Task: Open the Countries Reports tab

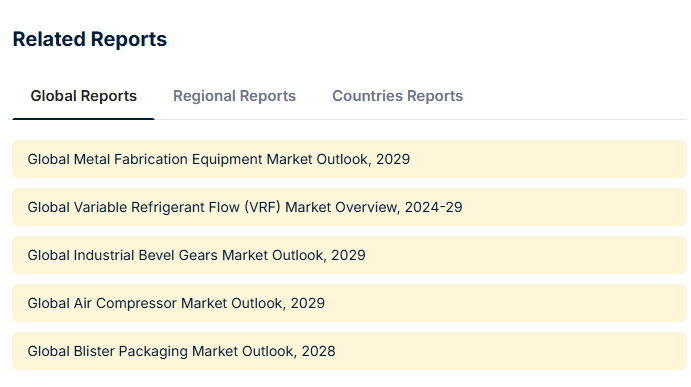Action: click(x=397, y=96)
